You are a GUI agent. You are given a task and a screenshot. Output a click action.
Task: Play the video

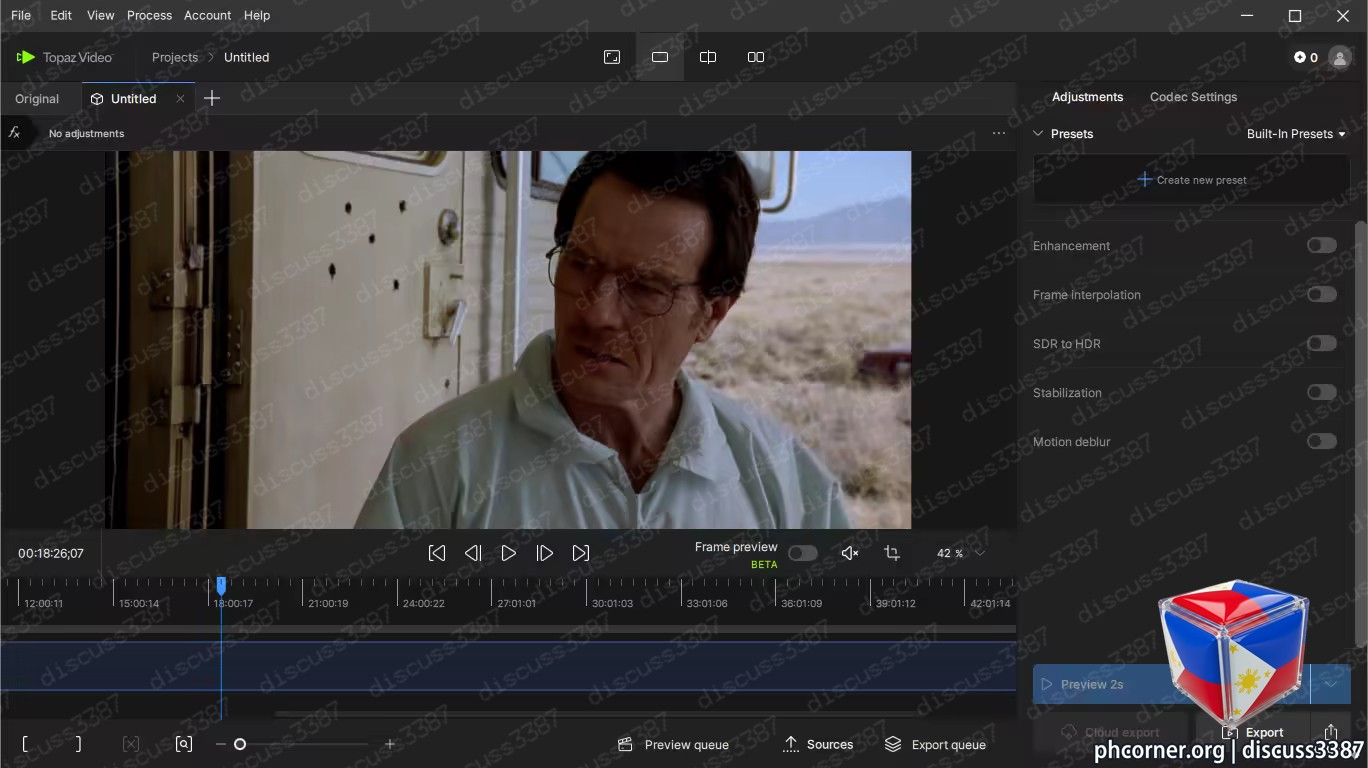click(509, 553)
